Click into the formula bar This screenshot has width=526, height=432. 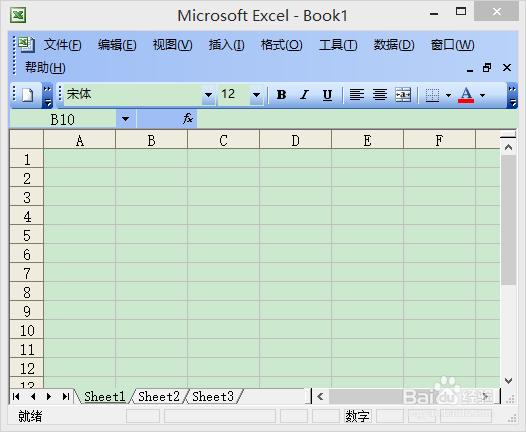(357, 119)
